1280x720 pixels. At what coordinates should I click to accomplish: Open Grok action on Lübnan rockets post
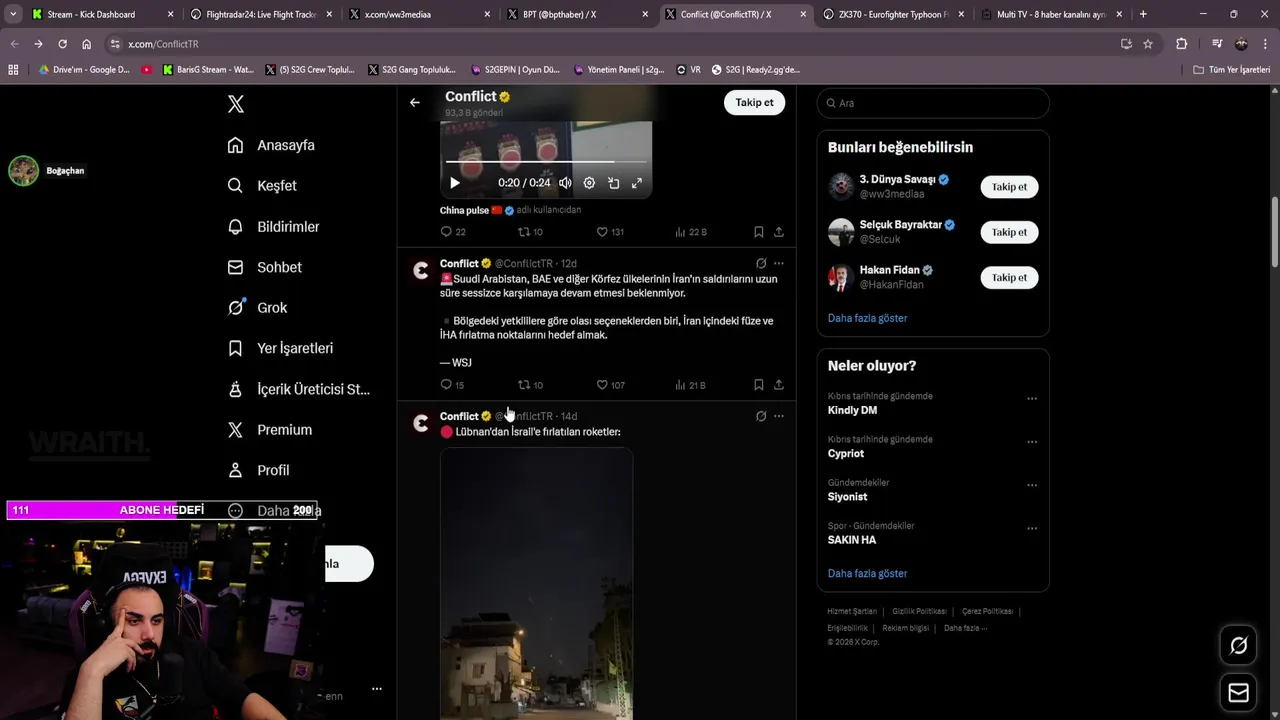[761, 416]
